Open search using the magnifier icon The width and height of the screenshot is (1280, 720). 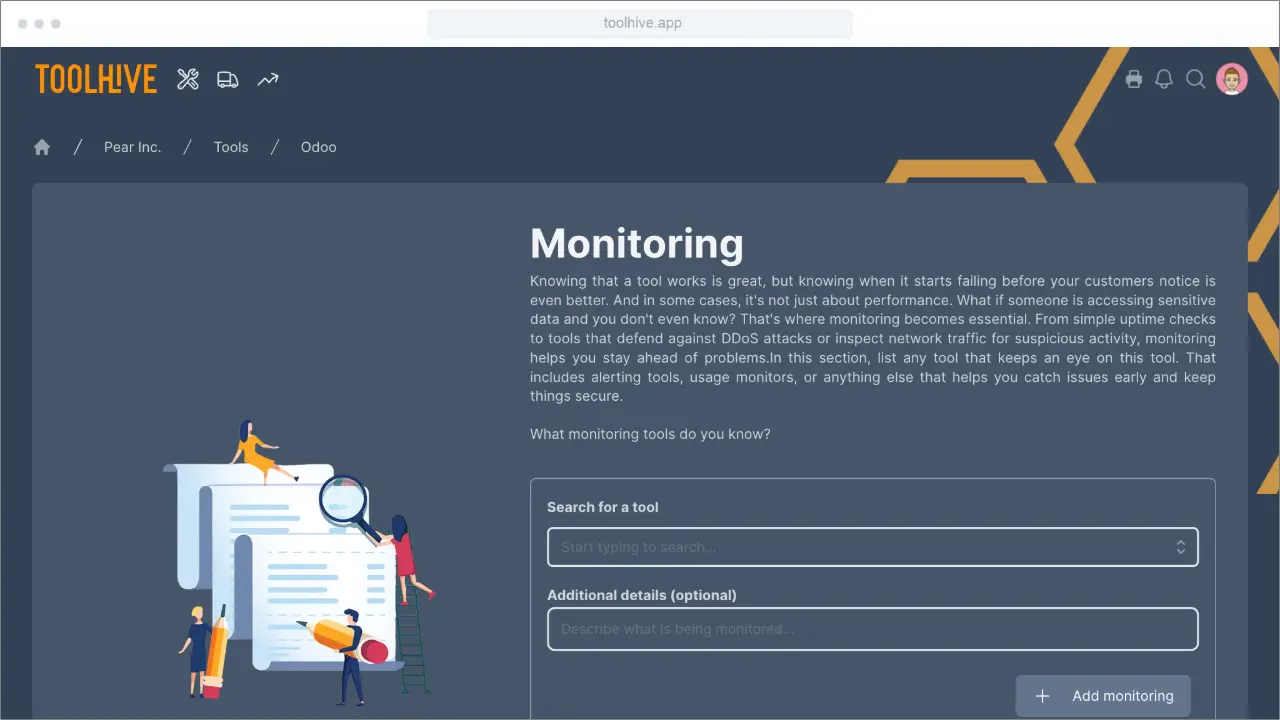click(x=1196, y=79)
